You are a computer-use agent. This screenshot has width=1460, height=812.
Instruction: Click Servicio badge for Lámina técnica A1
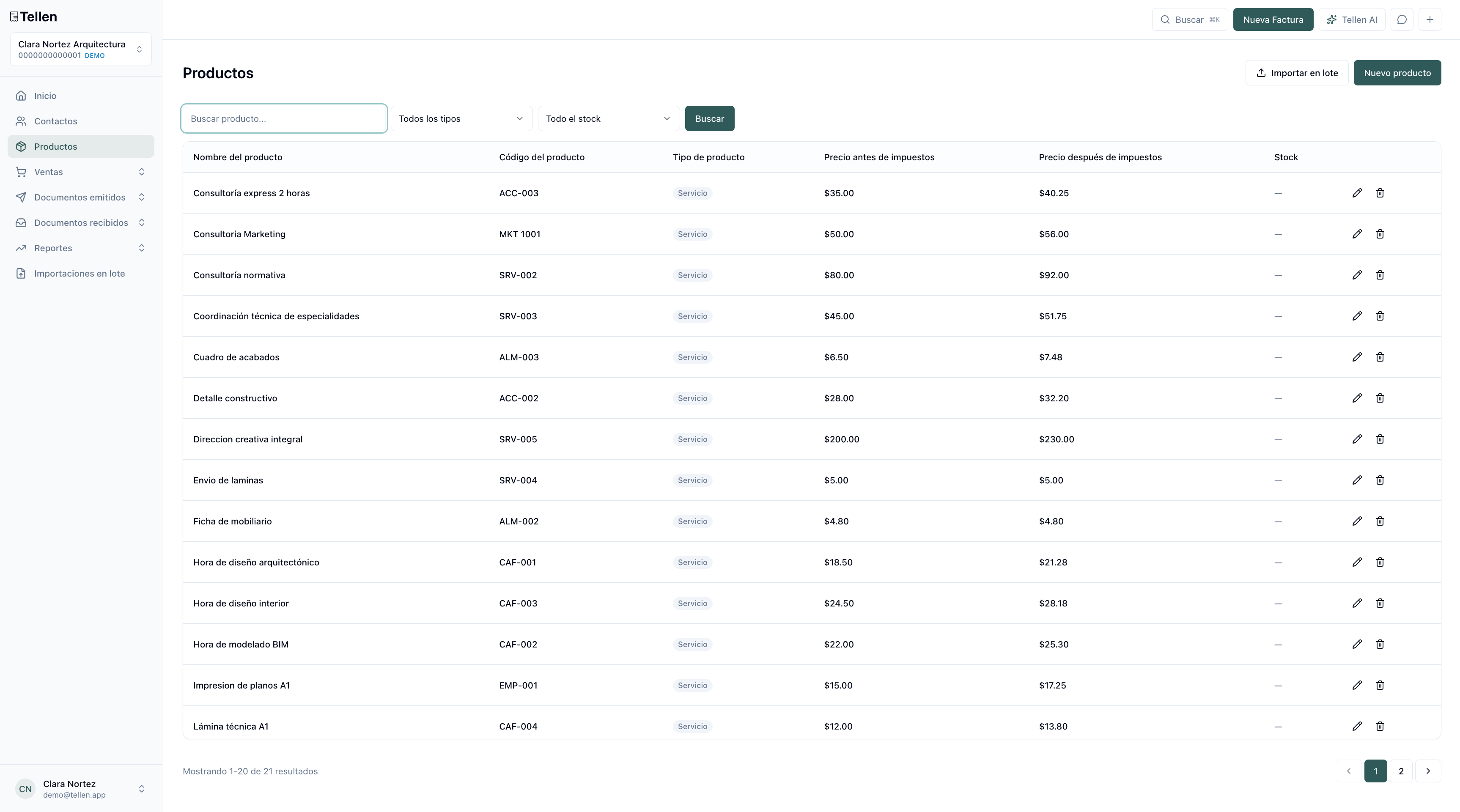coord(693,727)
